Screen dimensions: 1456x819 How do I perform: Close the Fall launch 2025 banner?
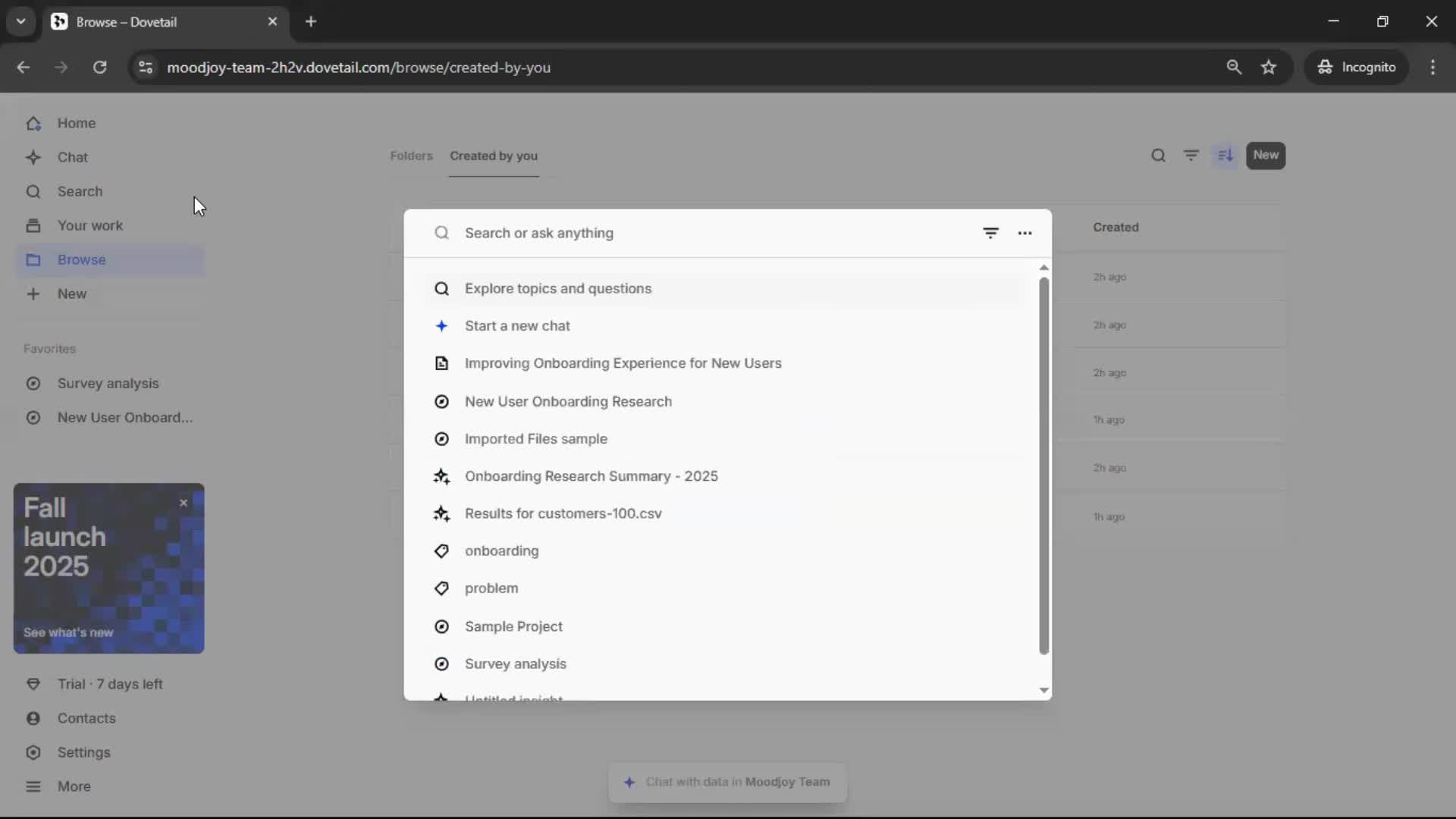coord(184,503)
